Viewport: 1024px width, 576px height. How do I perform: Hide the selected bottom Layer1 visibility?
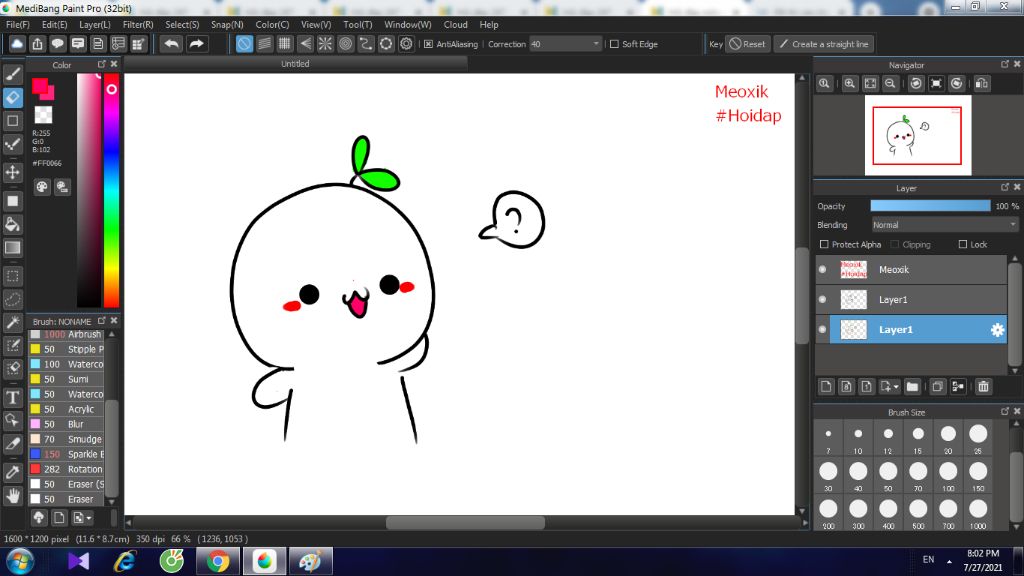click(x=823, y=330)
